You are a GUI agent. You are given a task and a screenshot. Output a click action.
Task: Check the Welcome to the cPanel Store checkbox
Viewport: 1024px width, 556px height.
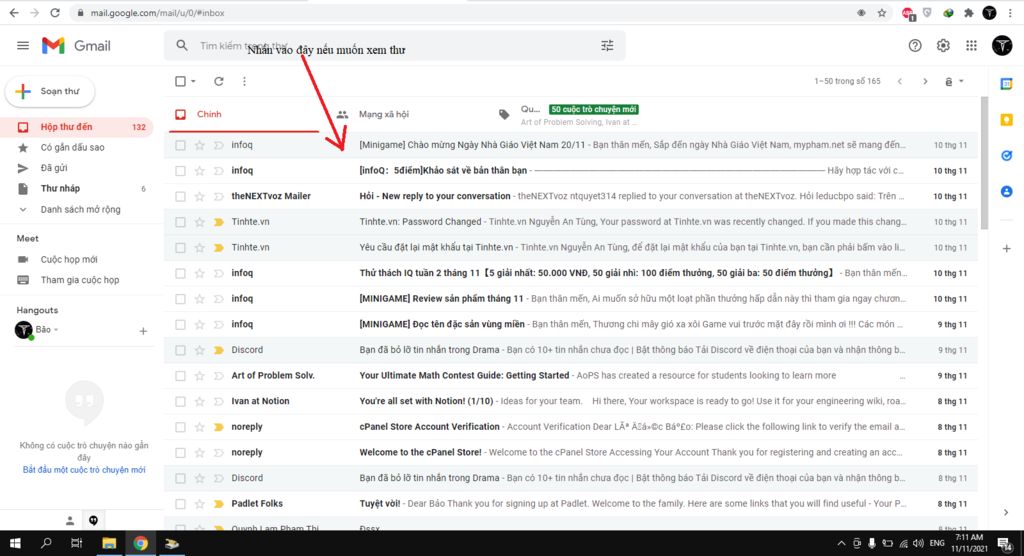[180, 453]
